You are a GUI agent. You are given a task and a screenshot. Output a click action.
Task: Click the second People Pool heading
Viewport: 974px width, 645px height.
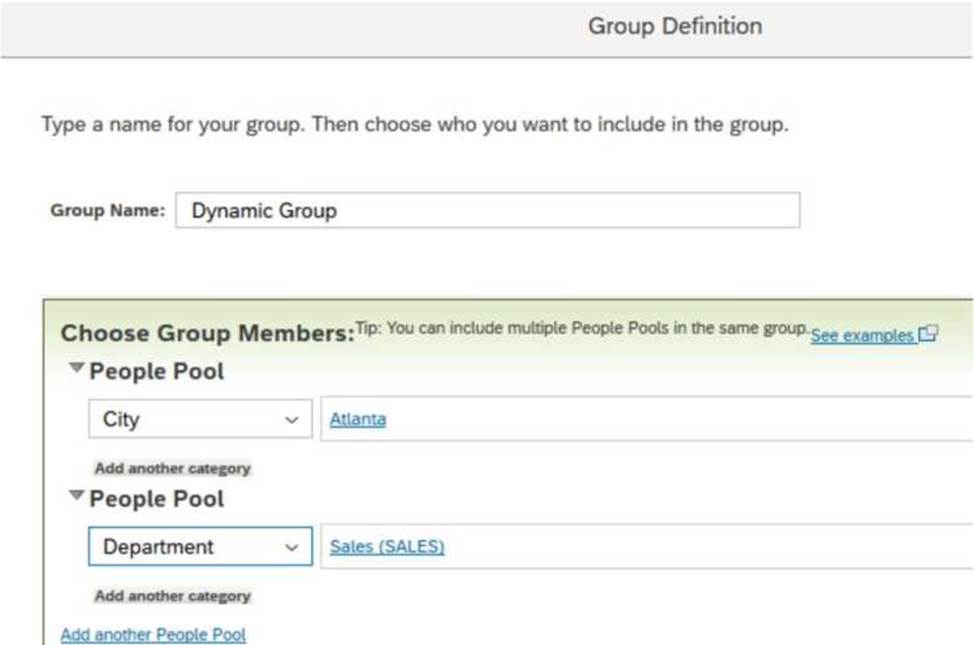coord(157,499)
